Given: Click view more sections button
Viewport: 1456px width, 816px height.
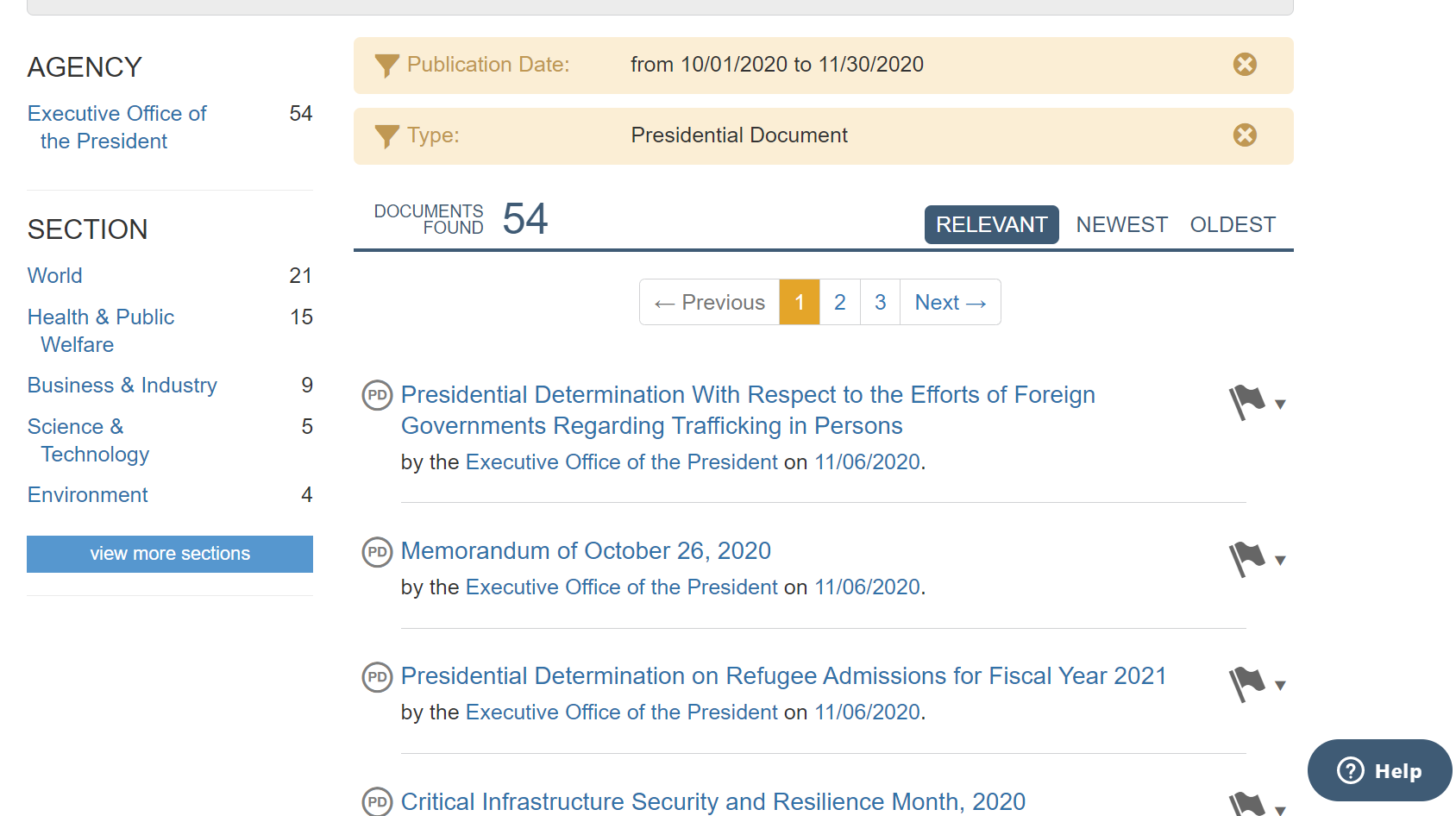Looking at the screenshot, I should coord(170,554).
